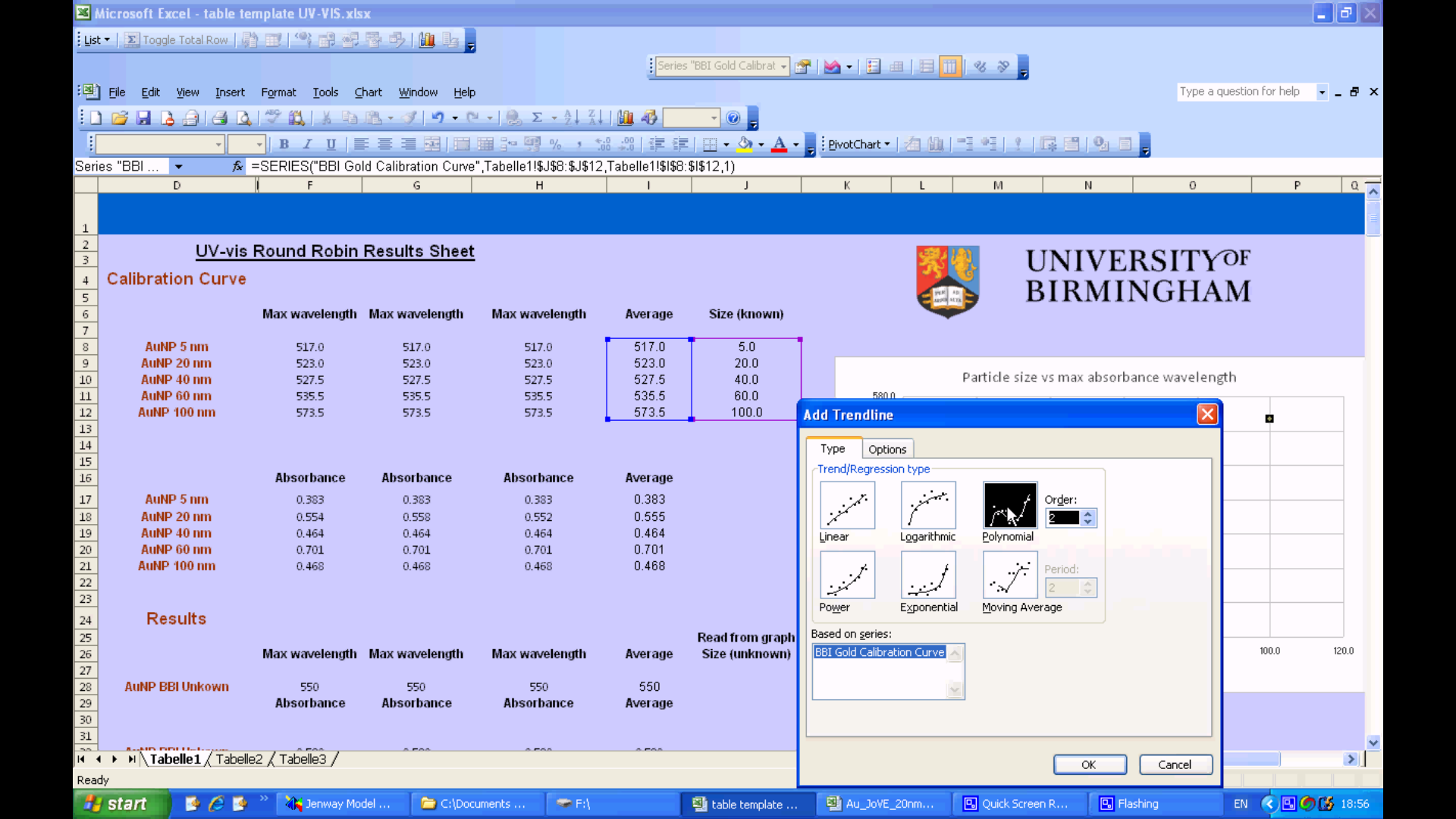Click OK in Add Trendline dialog
The height and width of the screenshot is (819, 1456).
click(x=1088, y=764)
